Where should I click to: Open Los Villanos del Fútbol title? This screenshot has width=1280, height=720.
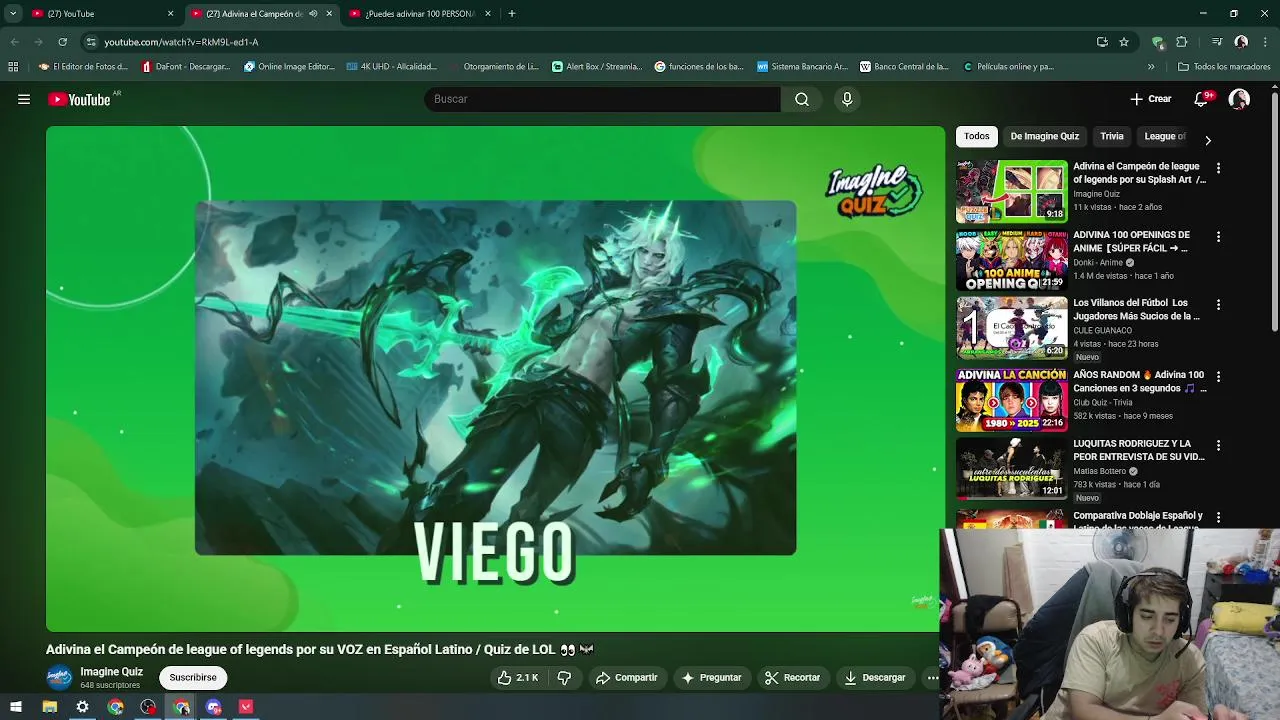(1136, 309)
